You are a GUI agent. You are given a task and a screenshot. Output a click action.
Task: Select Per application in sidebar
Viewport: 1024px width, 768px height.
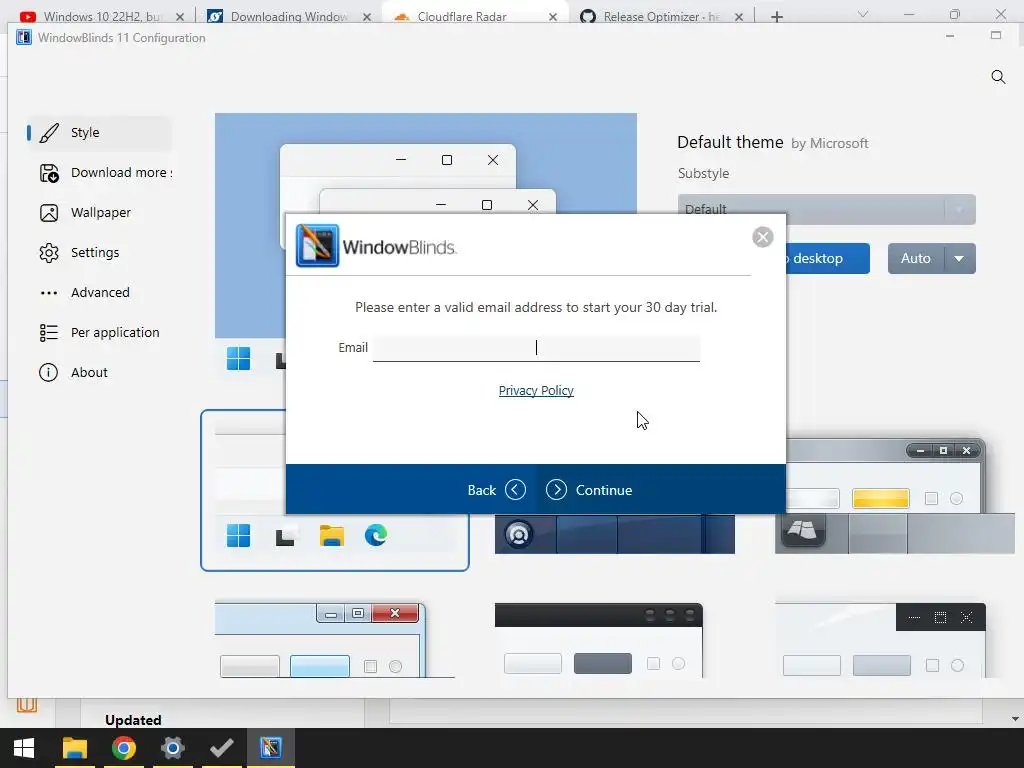tap(99, 332)
